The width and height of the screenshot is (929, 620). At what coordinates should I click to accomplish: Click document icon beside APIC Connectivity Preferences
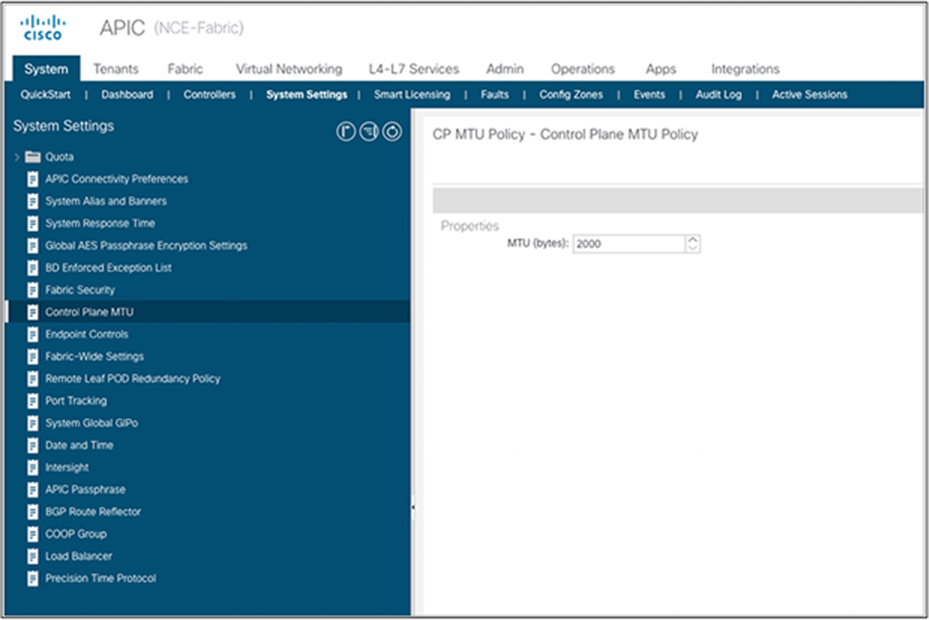pyautogui.click(x=33, y=179)
